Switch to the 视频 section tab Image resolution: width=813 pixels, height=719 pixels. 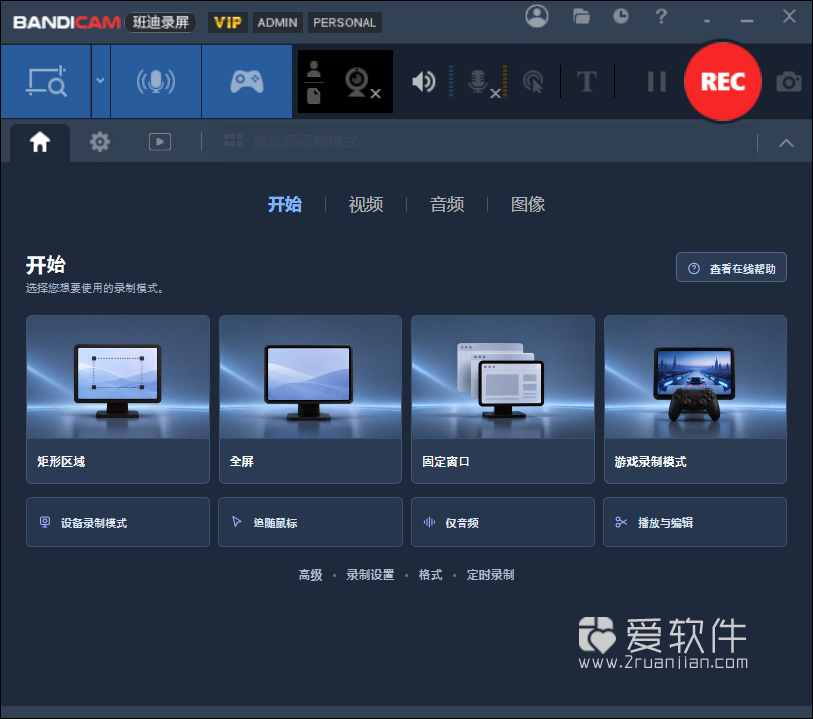(x=366, y=204)
